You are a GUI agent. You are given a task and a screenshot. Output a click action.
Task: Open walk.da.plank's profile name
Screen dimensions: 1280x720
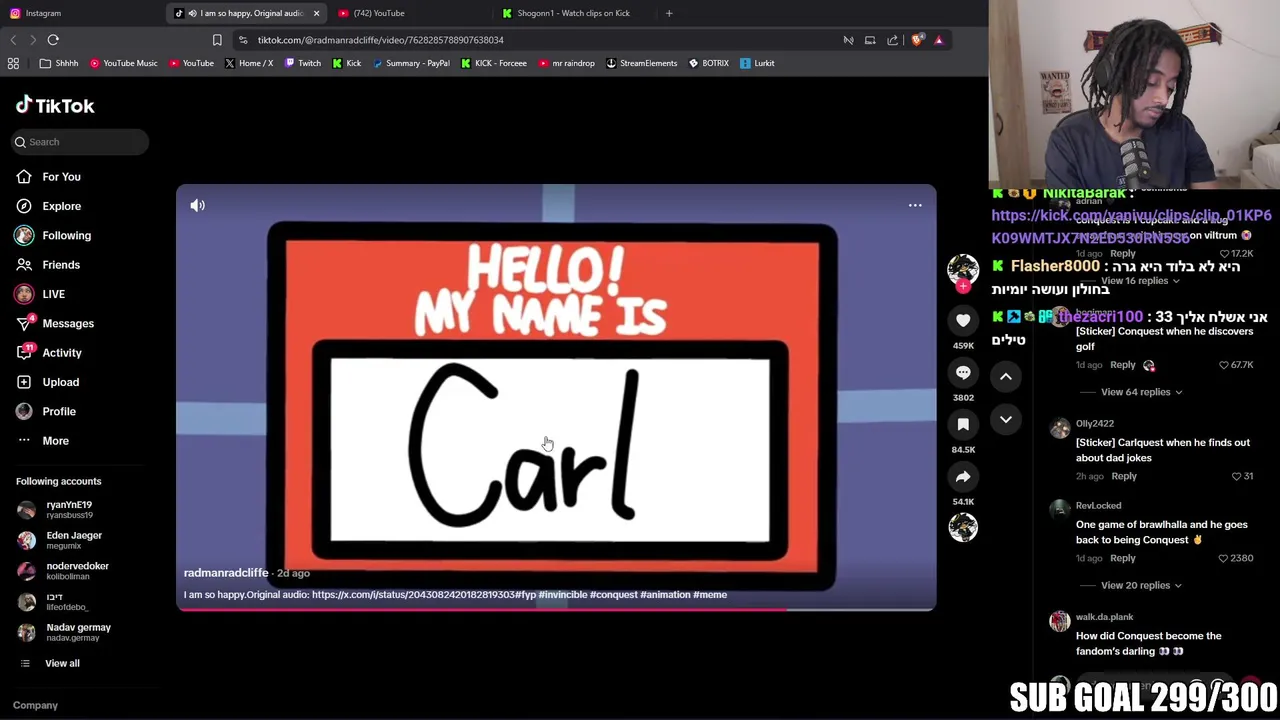coord(1104,617)
